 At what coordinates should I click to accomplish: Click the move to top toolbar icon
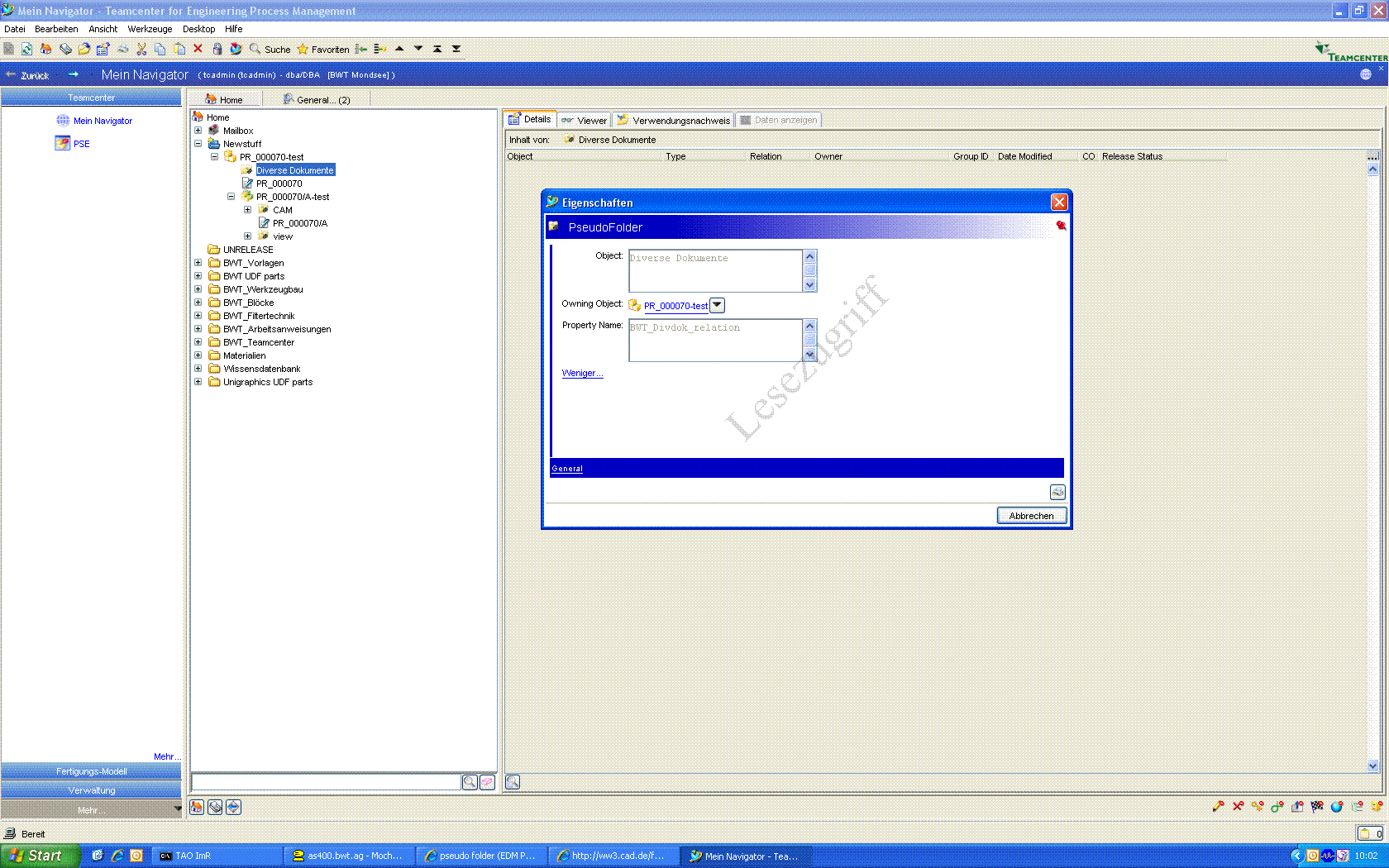tap(437, 49)
